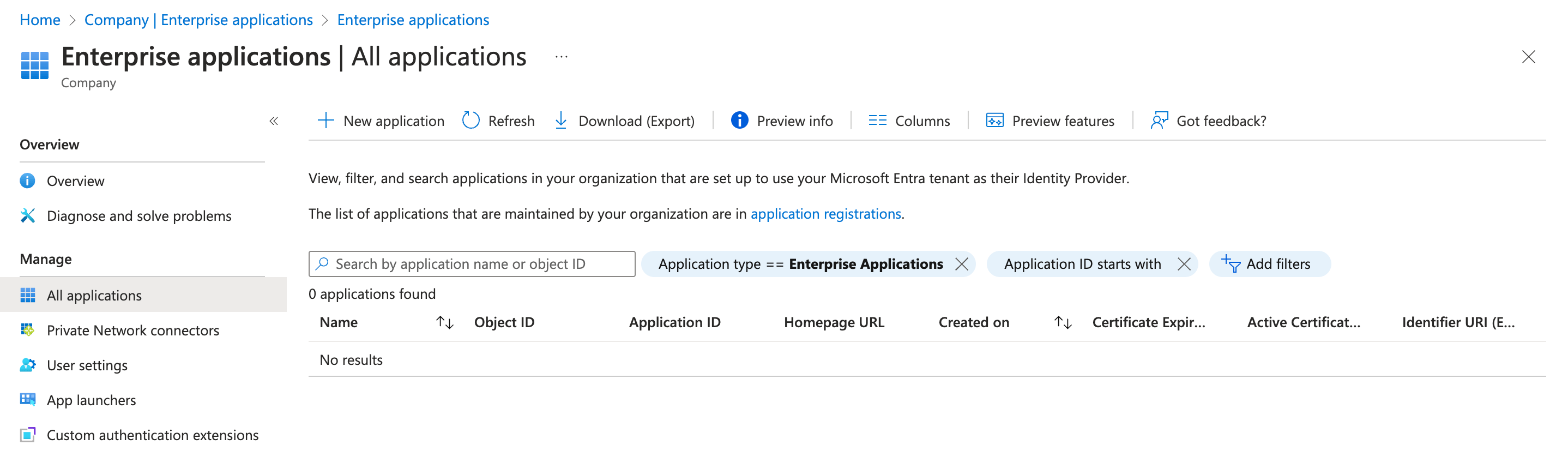Image resolution: width=1568 pixels, height=457 pixels.
Task: Open the Columns chooser
Action: [x=909, y=121]
